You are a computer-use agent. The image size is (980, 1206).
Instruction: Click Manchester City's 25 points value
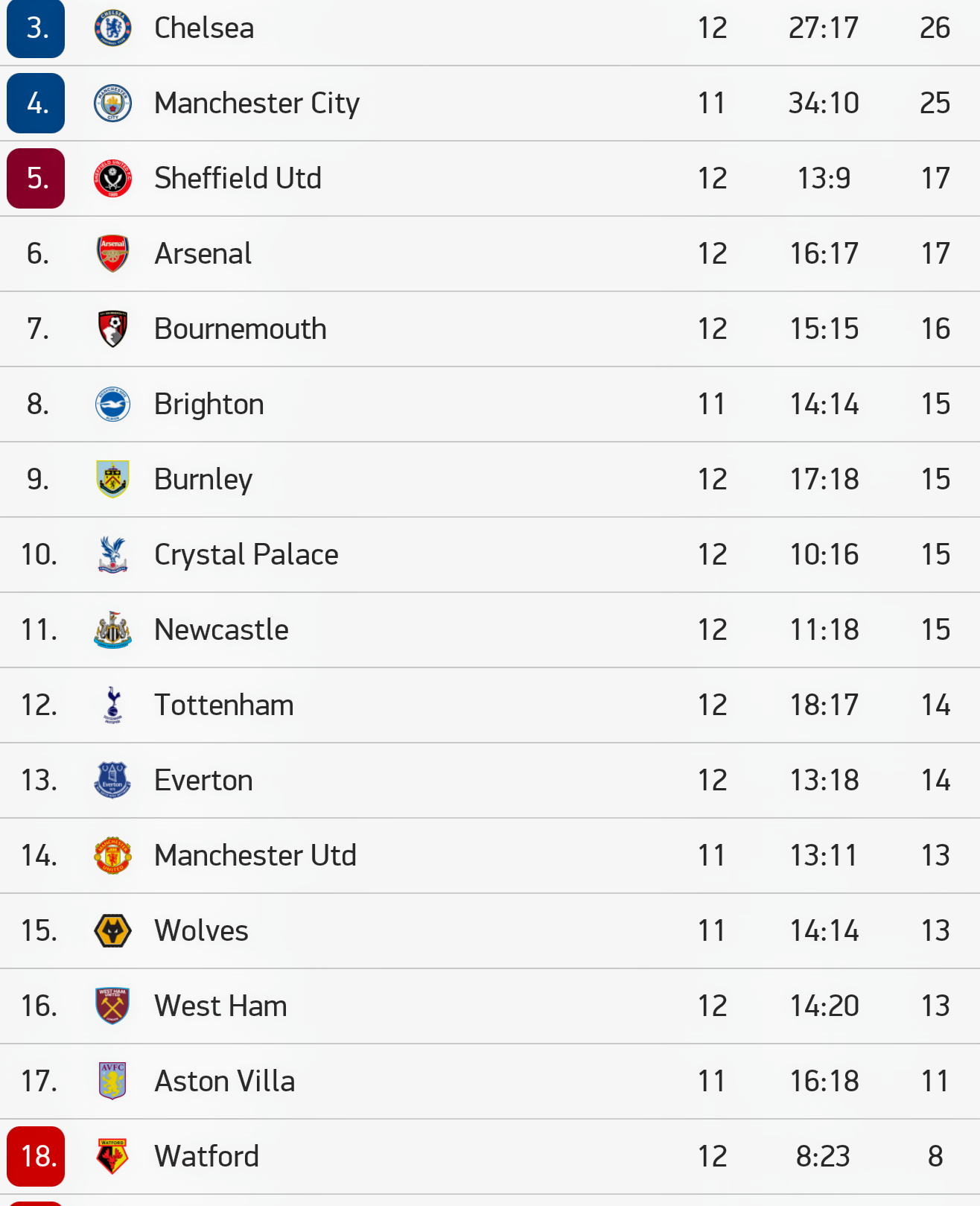pos(935,104)
